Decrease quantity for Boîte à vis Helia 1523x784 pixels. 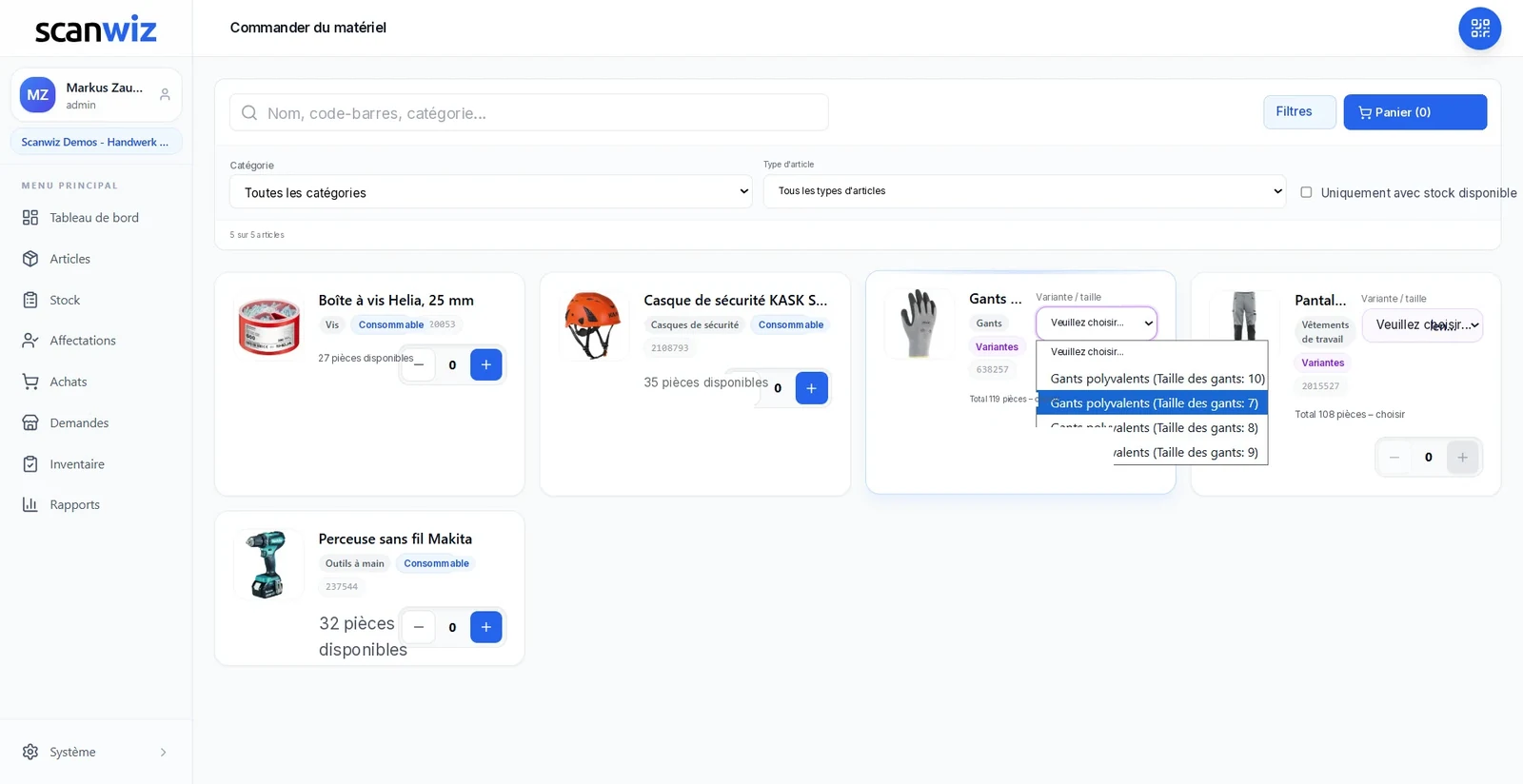[419, 364]
